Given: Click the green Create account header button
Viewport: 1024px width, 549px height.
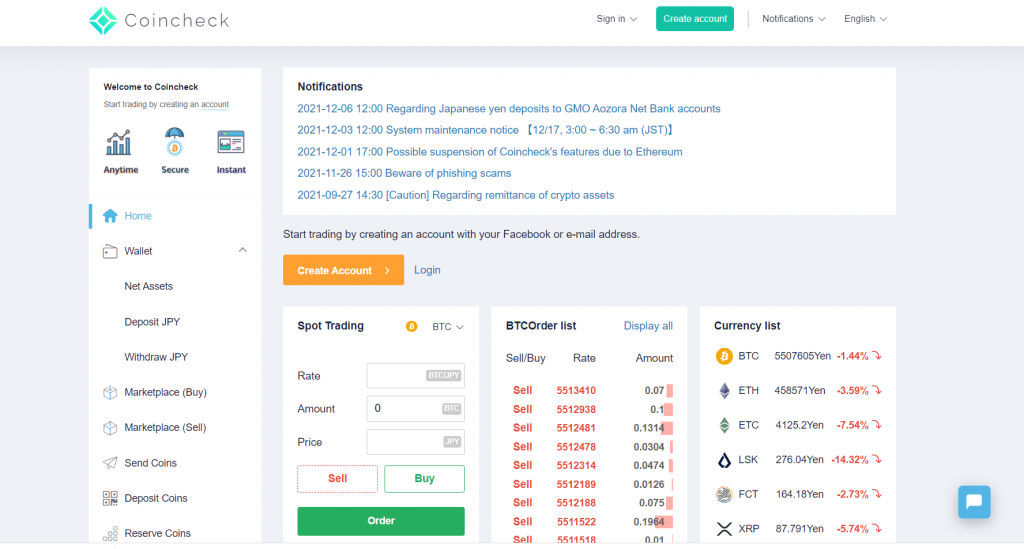Looking at the screenshot, I should click(695, 18).
